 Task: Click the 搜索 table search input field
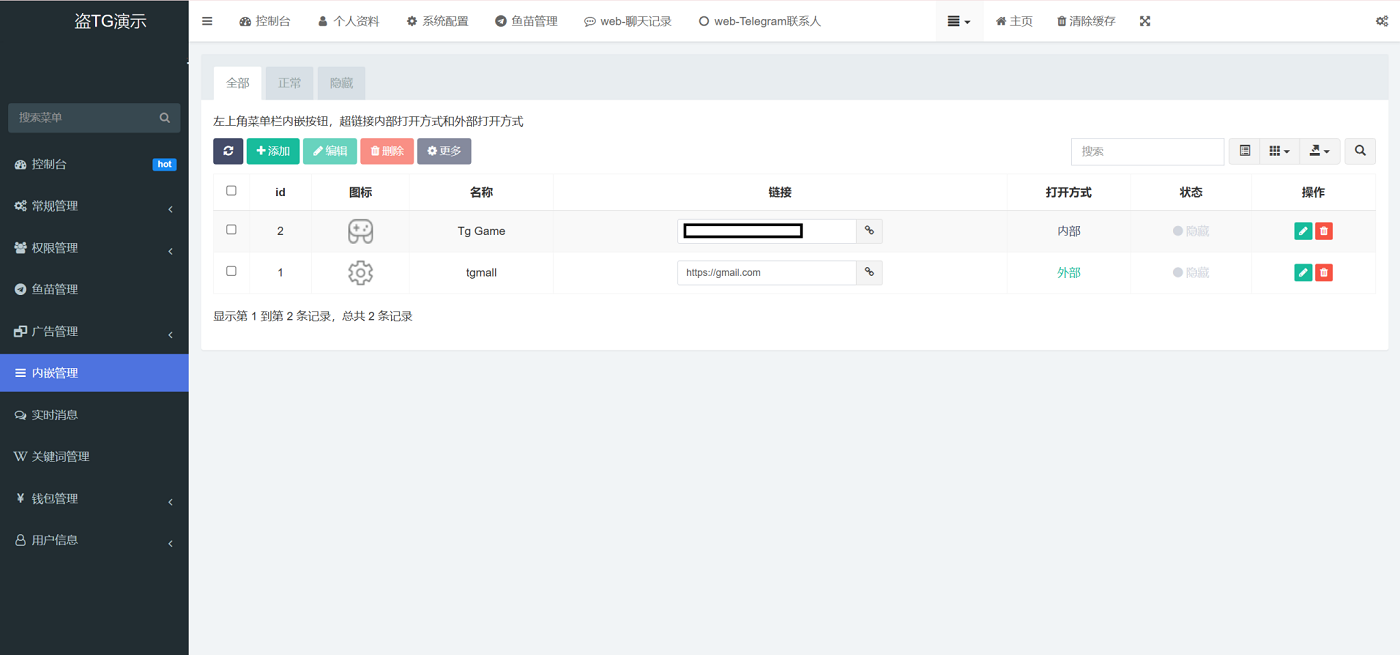click(1147, 151)
